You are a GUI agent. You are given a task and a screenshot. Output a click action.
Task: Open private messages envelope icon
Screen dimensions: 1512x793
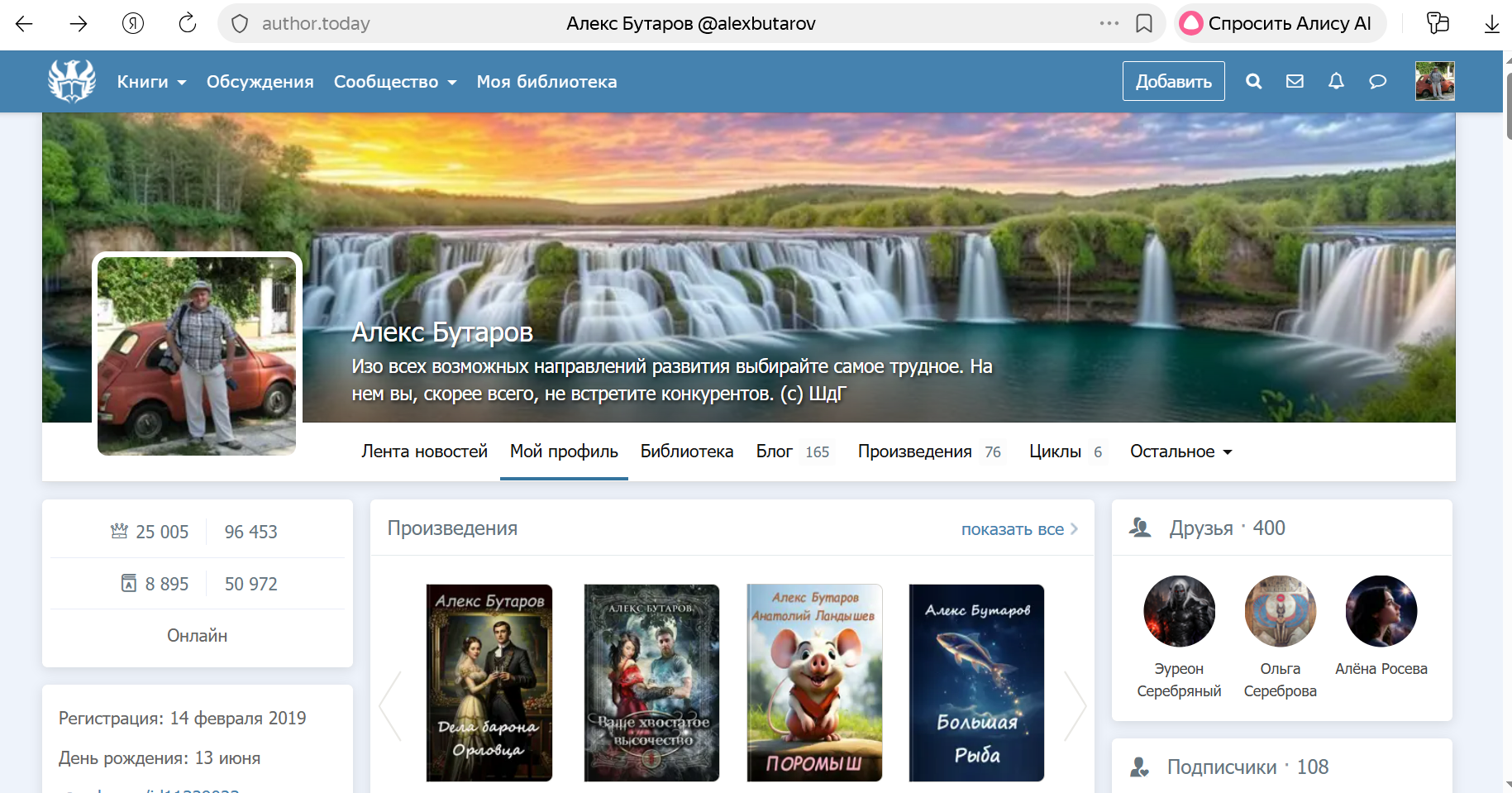[1295, 81]
